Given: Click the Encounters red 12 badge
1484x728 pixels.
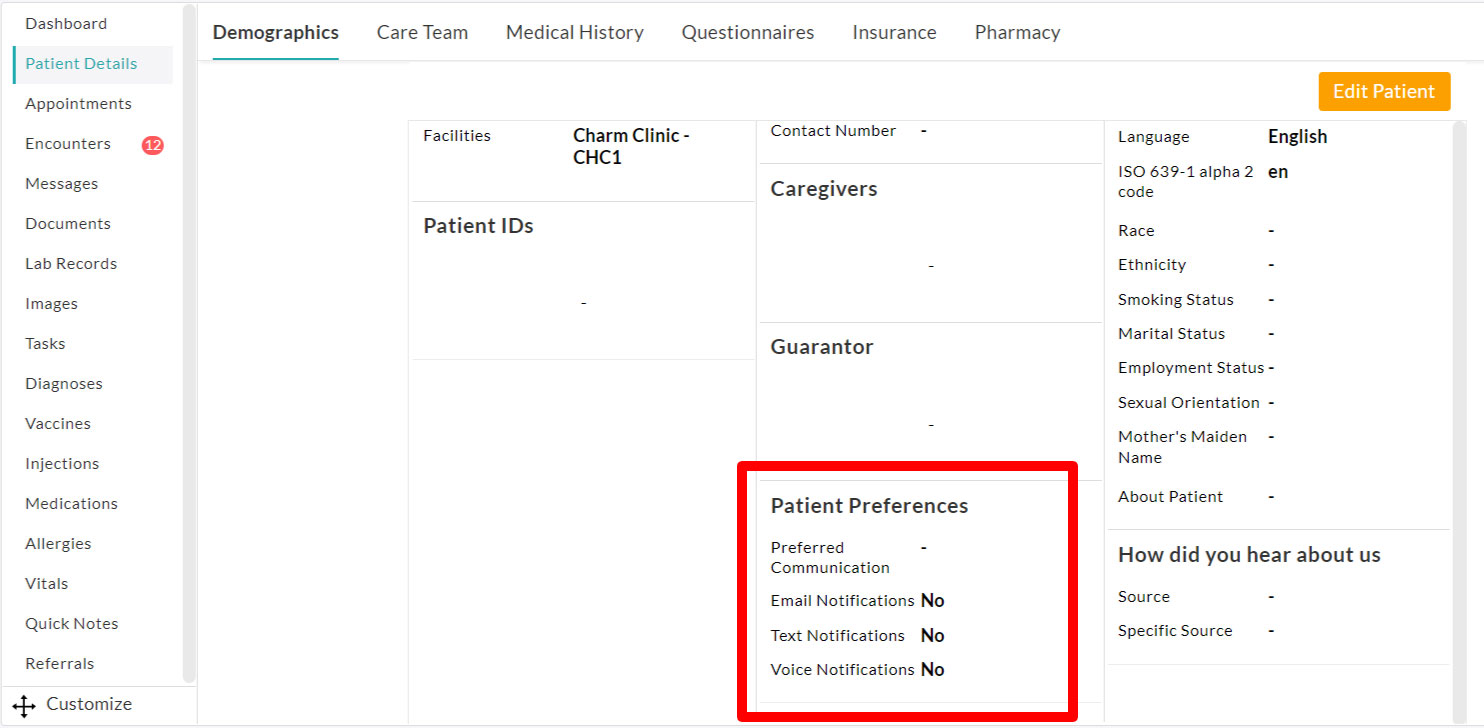Looking at the screenshot, I should point(152,145).
